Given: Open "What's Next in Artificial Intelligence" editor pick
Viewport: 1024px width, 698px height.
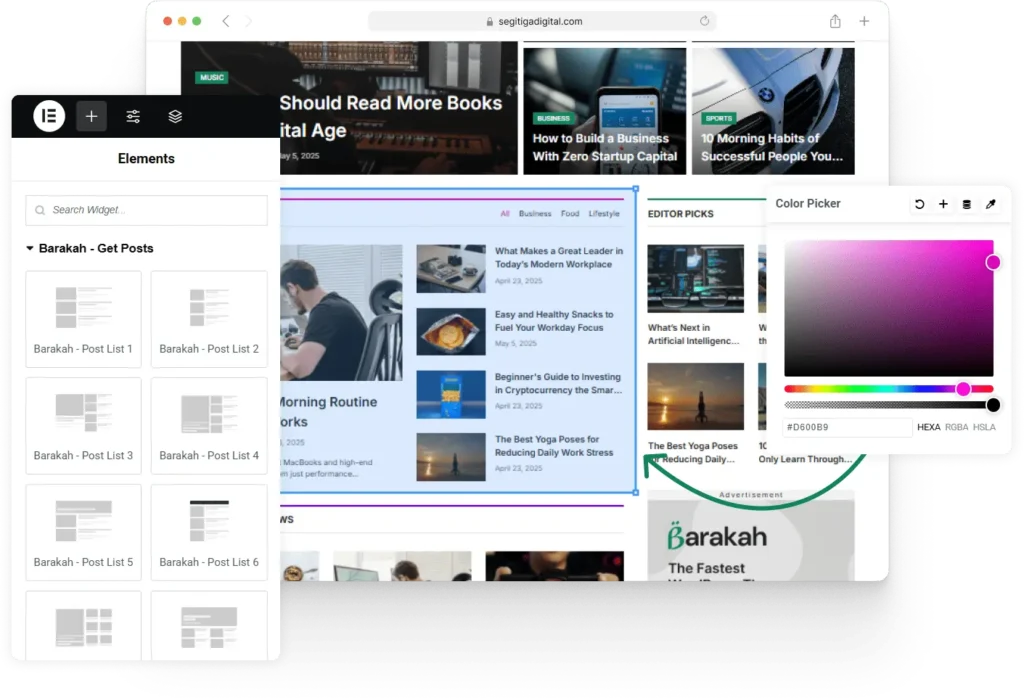Looking at the screenshot, I should [694, 334].
